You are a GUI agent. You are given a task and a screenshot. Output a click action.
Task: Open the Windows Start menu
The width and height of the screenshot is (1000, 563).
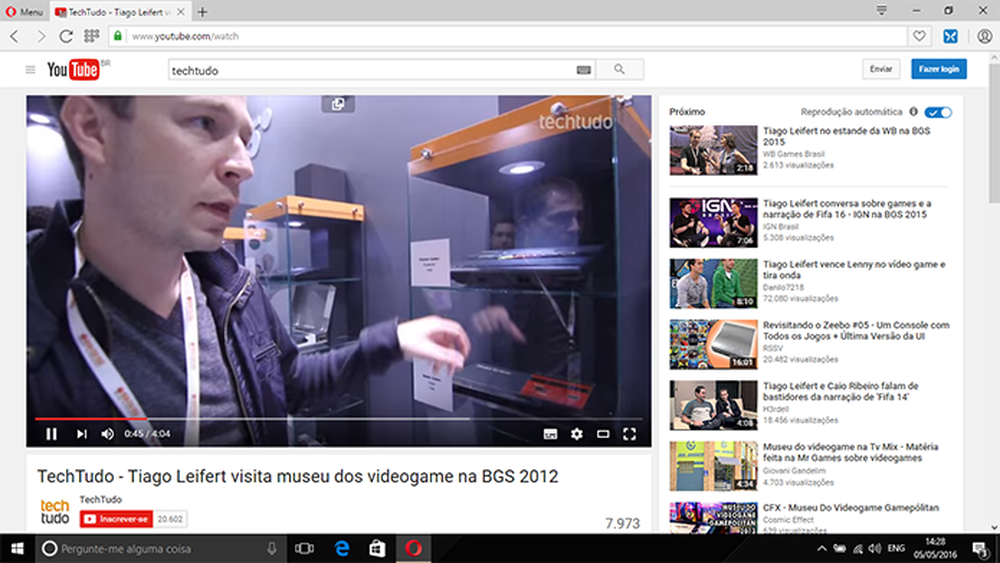pos(17,548)
